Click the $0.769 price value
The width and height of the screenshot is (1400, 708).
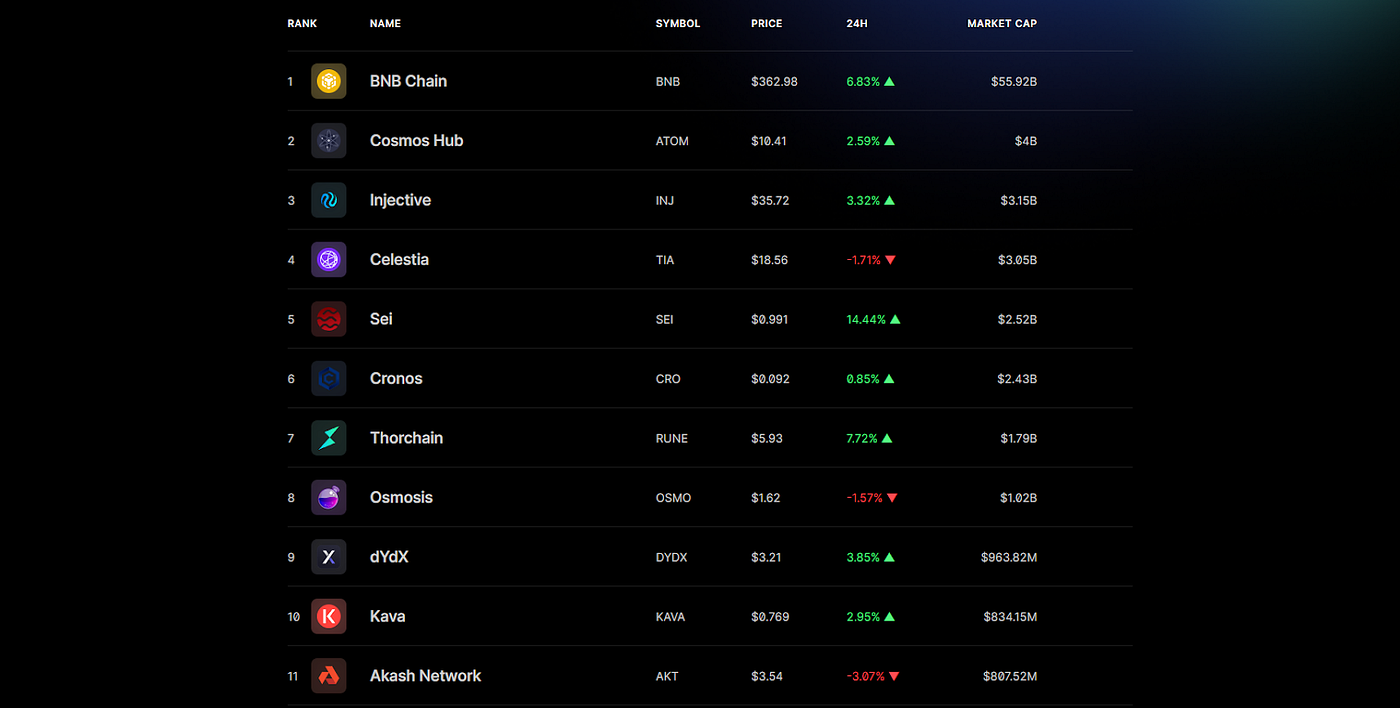point(770,617)
